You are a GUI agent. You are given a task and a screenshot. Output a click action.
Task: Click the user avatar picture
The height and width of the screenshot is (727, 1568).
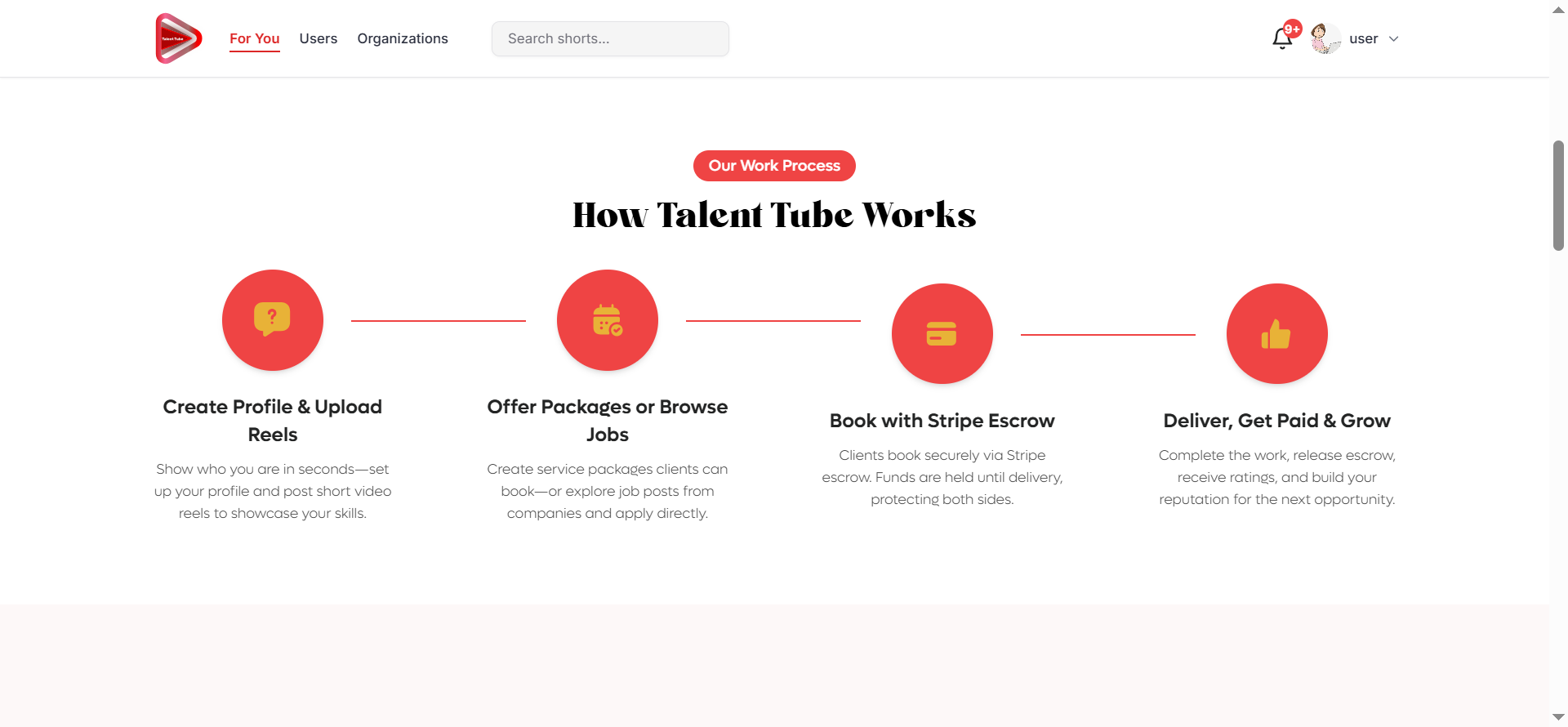click(1325, 38)
